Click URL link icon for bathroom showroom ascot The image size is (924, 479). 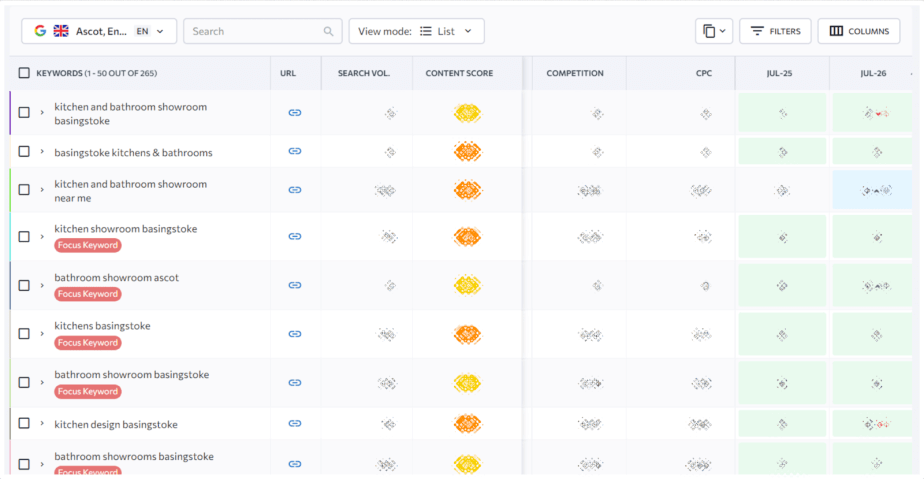tap(295, 285)
